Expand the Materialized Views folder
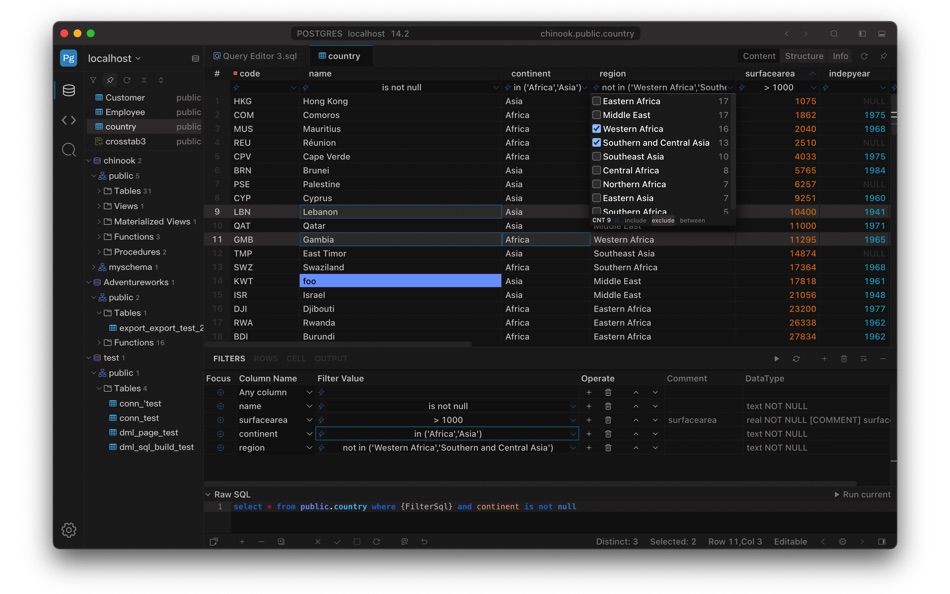Screen dimensions: 950x594 tap(99, 222)
